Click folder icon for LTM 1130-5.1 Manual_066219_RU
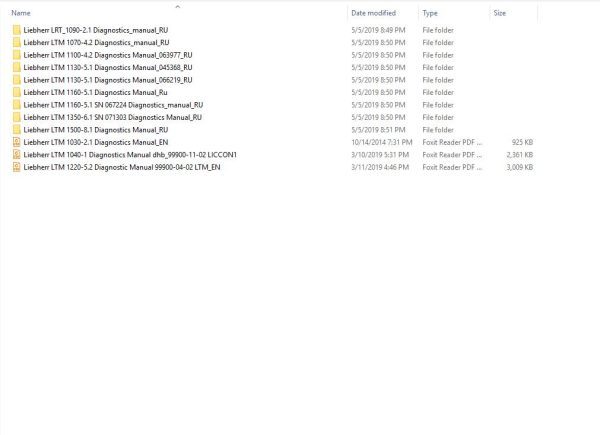 pyautogui.click(x=16, y=80)
